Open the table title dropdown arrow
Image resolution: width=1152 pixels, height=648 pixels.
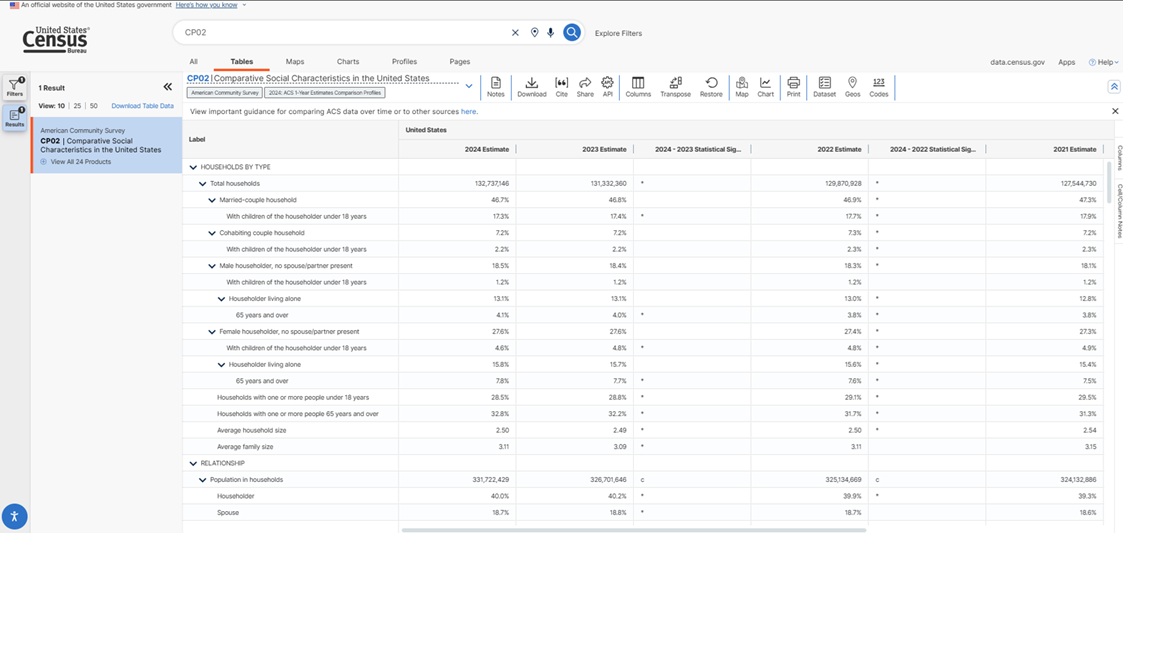[469, 86]
